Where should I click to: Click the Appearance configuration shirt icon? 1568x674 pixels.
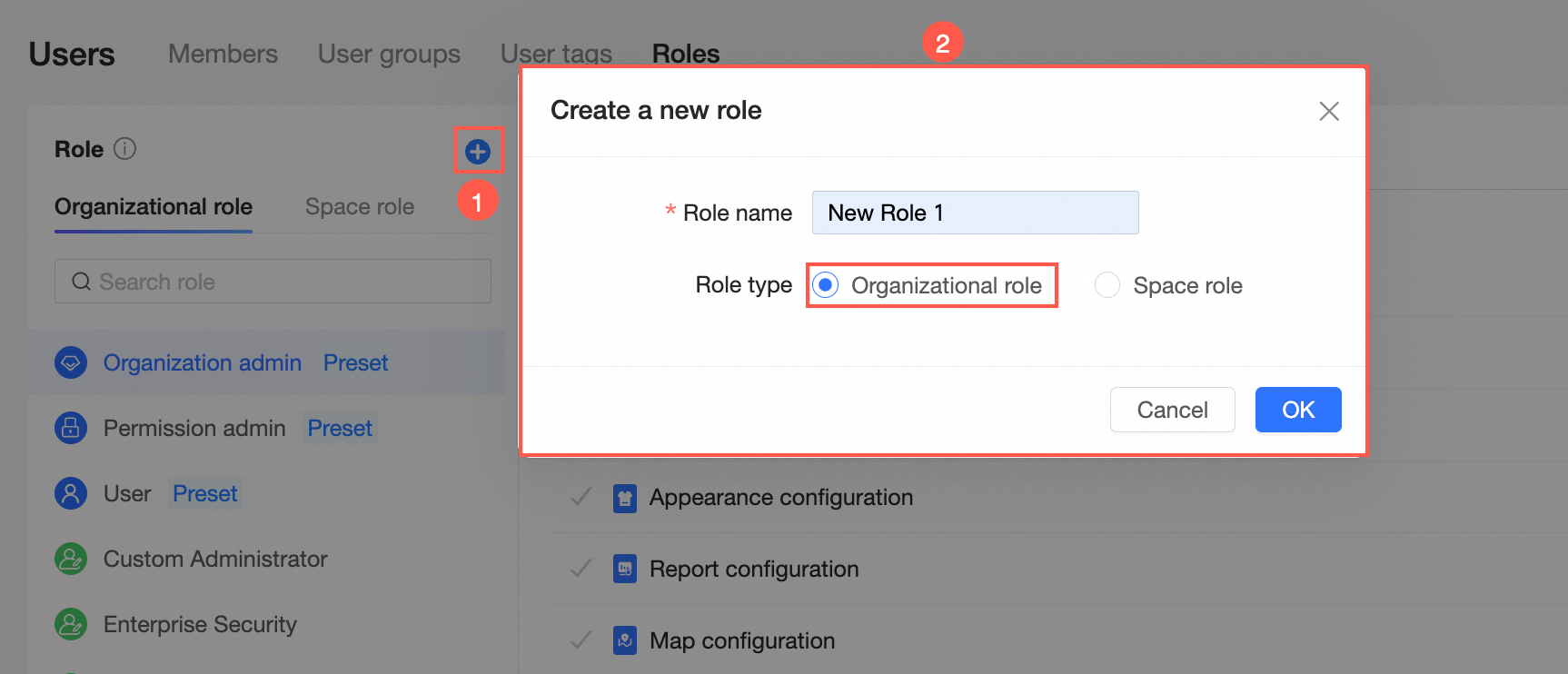(x=625, y=498)
